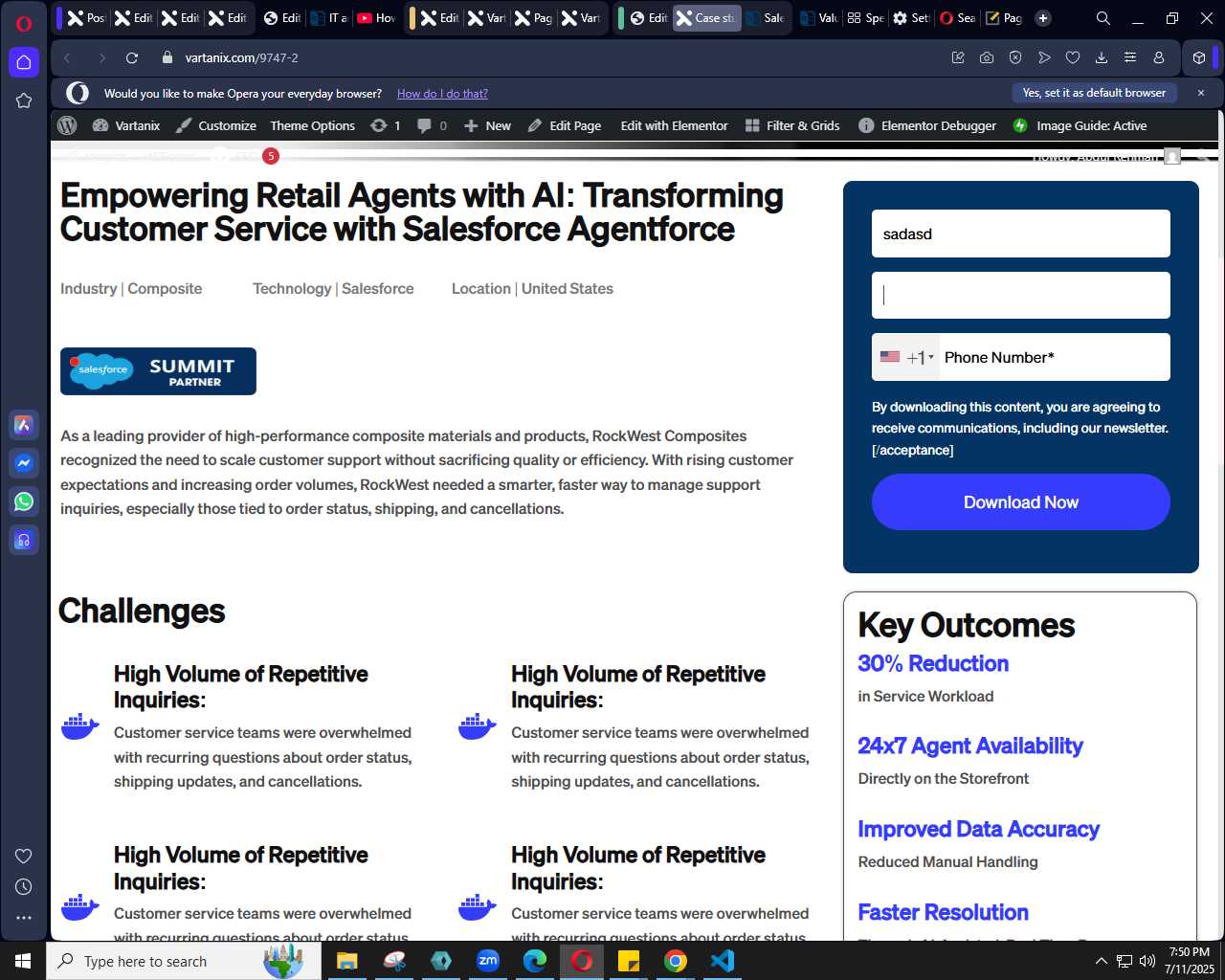Open Elementor Debugger

(x=927, y=125)
